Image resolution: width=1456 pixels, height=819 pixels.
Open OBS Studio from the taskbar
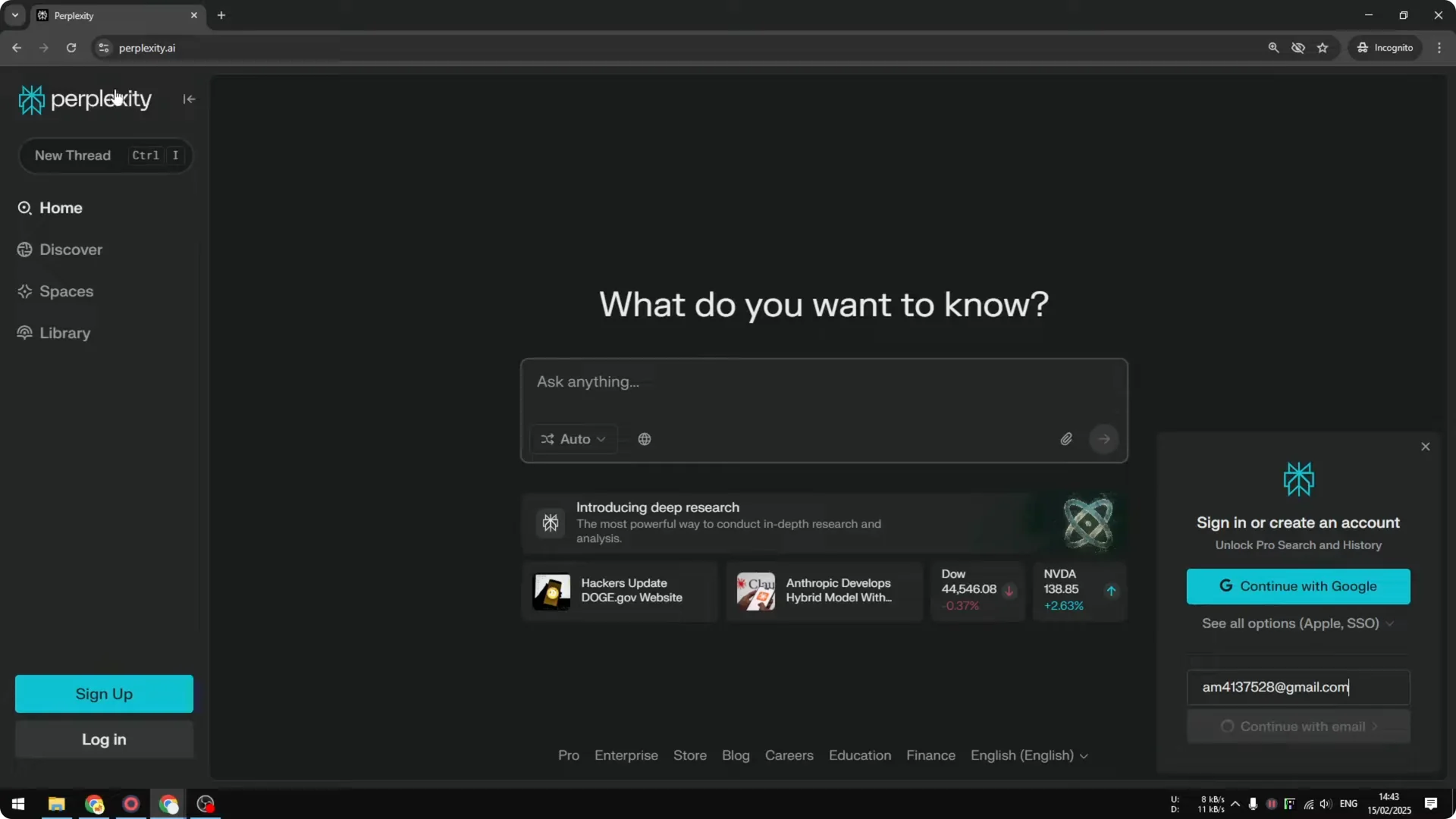205,804
